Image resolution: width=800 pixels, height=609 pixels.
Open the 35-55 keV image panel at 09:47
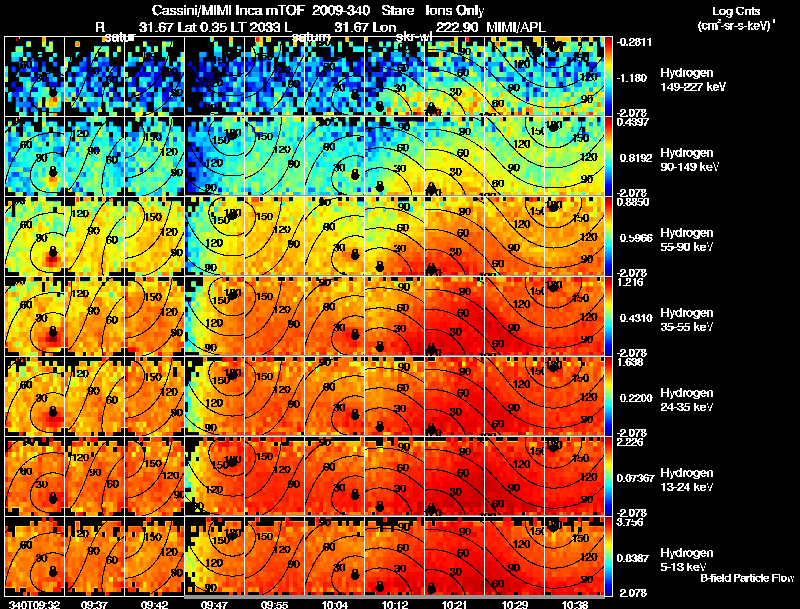215,316
